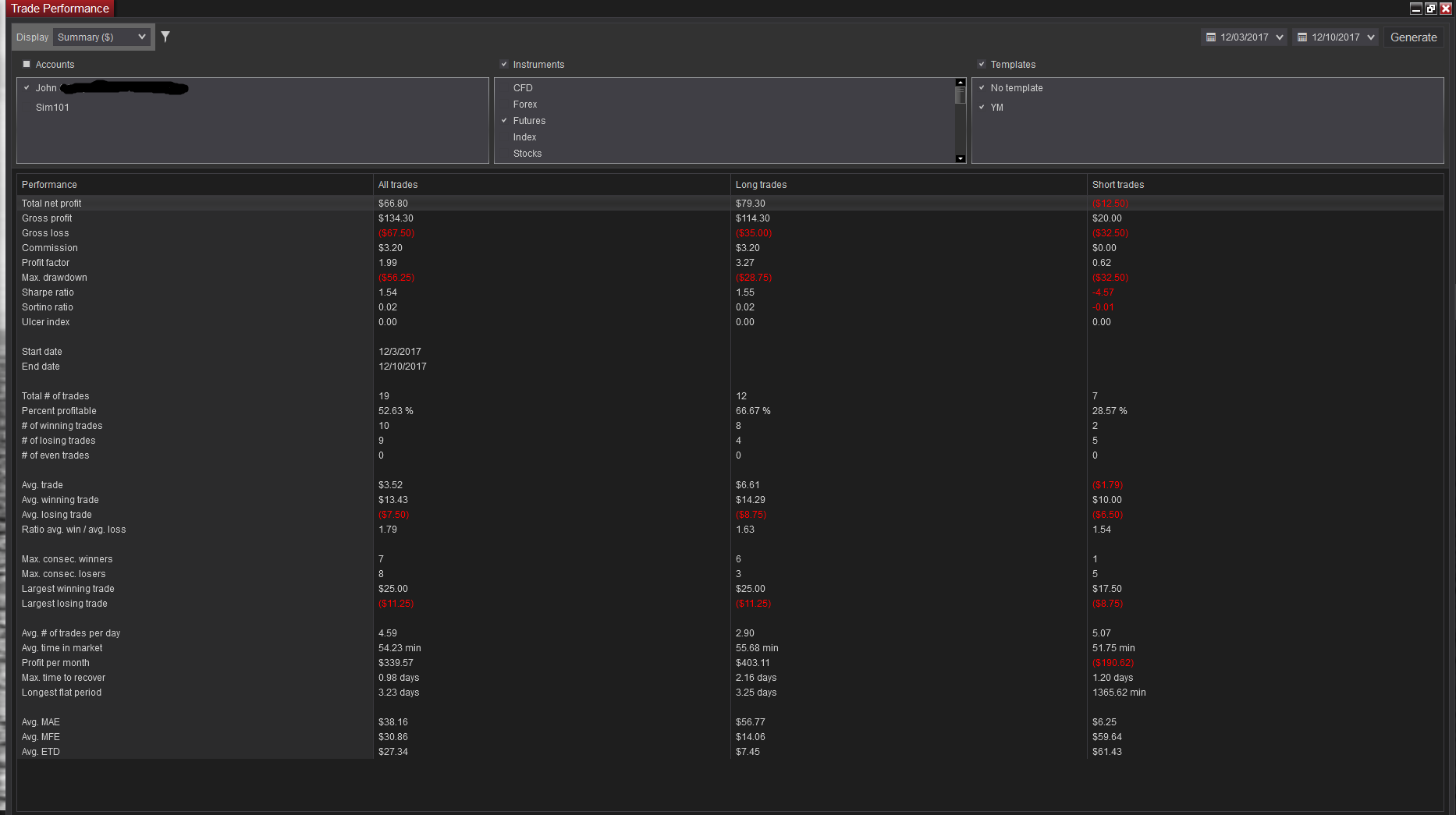Select the # of losing trades row
Image resolution: width=1456 pixels, height=815 pixels.
pyautogui.click(x=730, y=441)
